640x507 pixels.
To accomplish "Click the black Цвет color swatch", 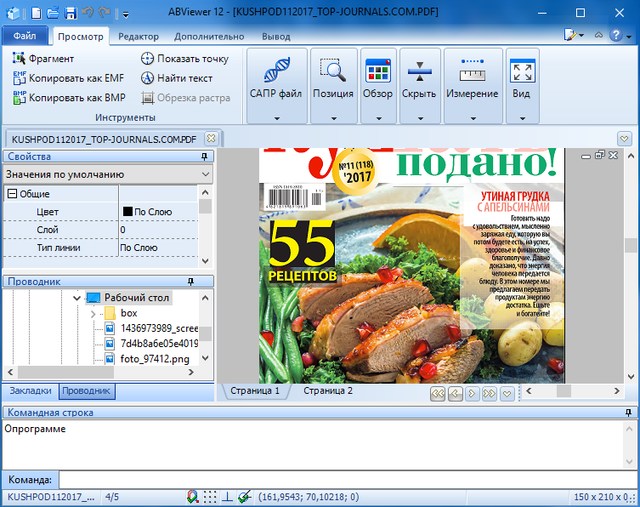I will pos(127,212).
